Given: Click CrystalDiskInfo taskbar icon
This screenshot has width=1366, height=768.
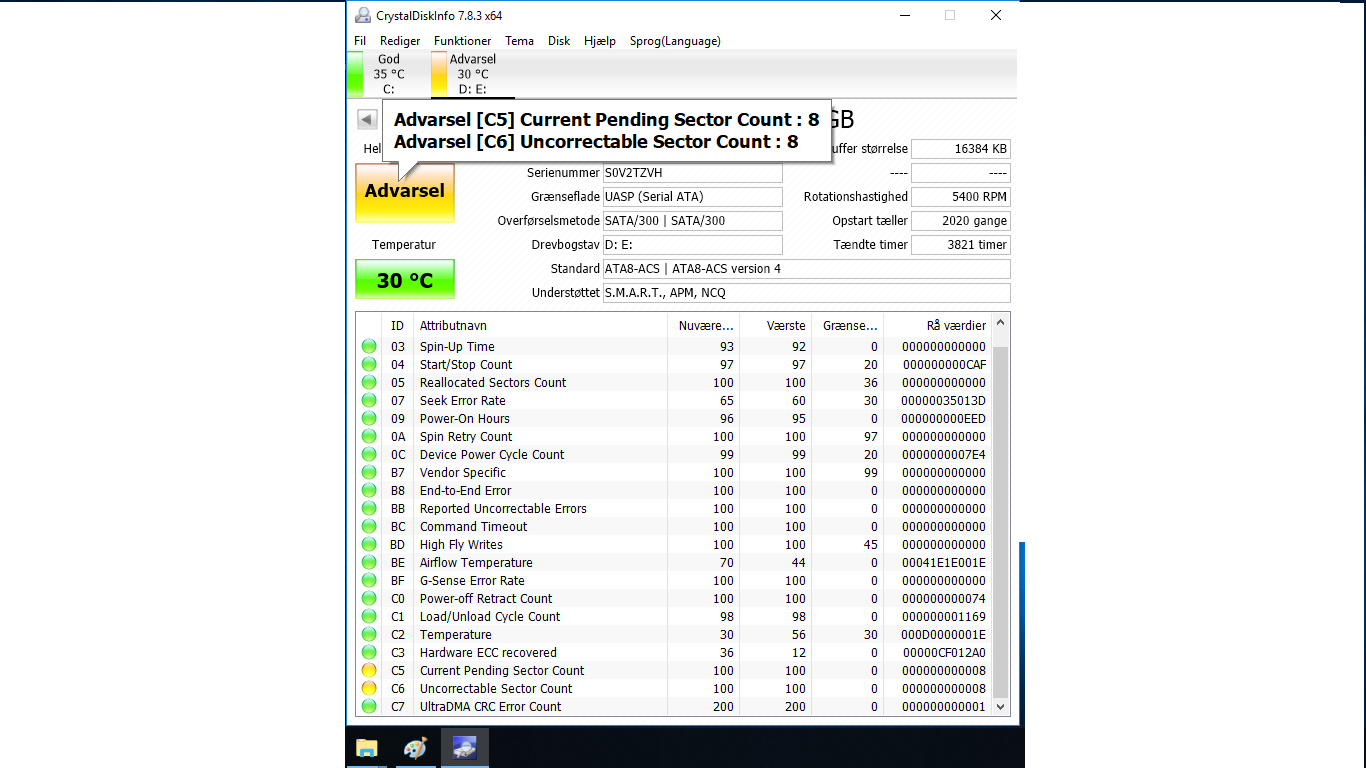Looking at the screenshot, I should pos(464,748).
